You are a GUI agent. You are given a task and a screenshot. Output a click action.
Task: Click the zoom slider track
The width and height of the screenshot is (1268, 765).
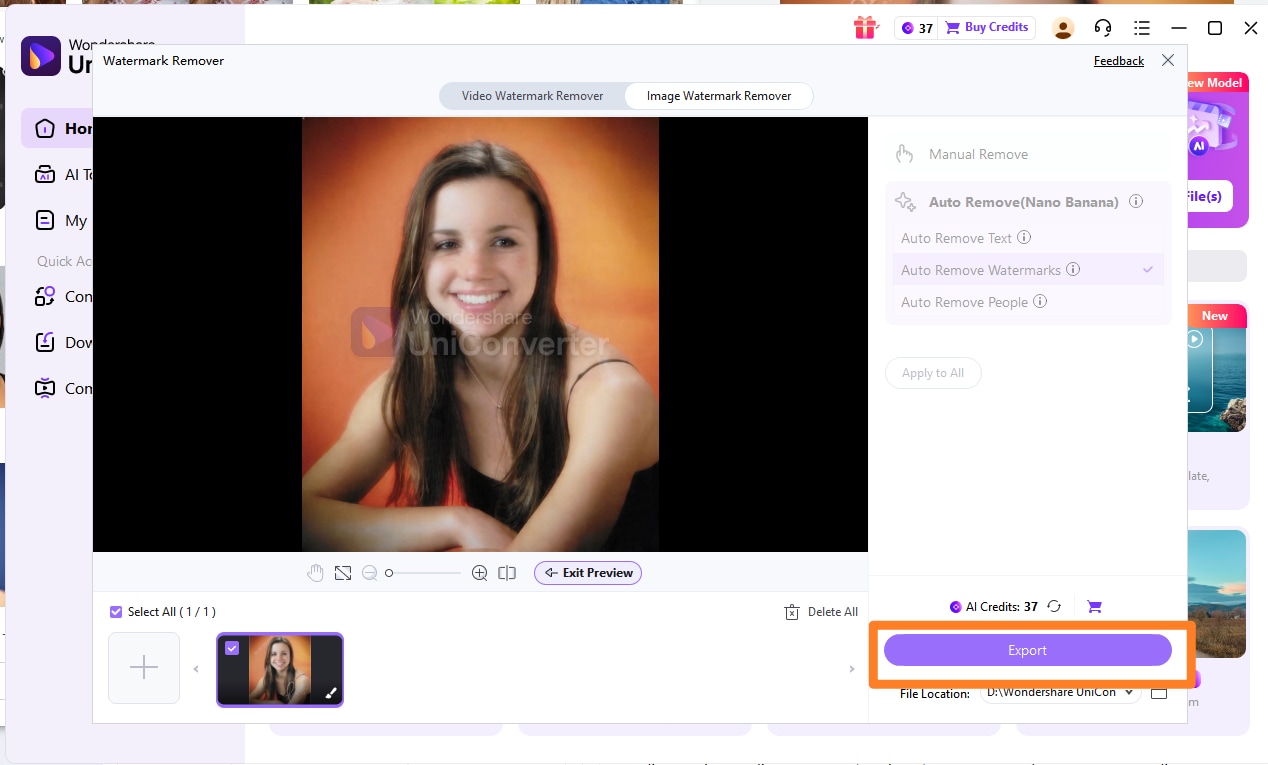tap(423, 573)
